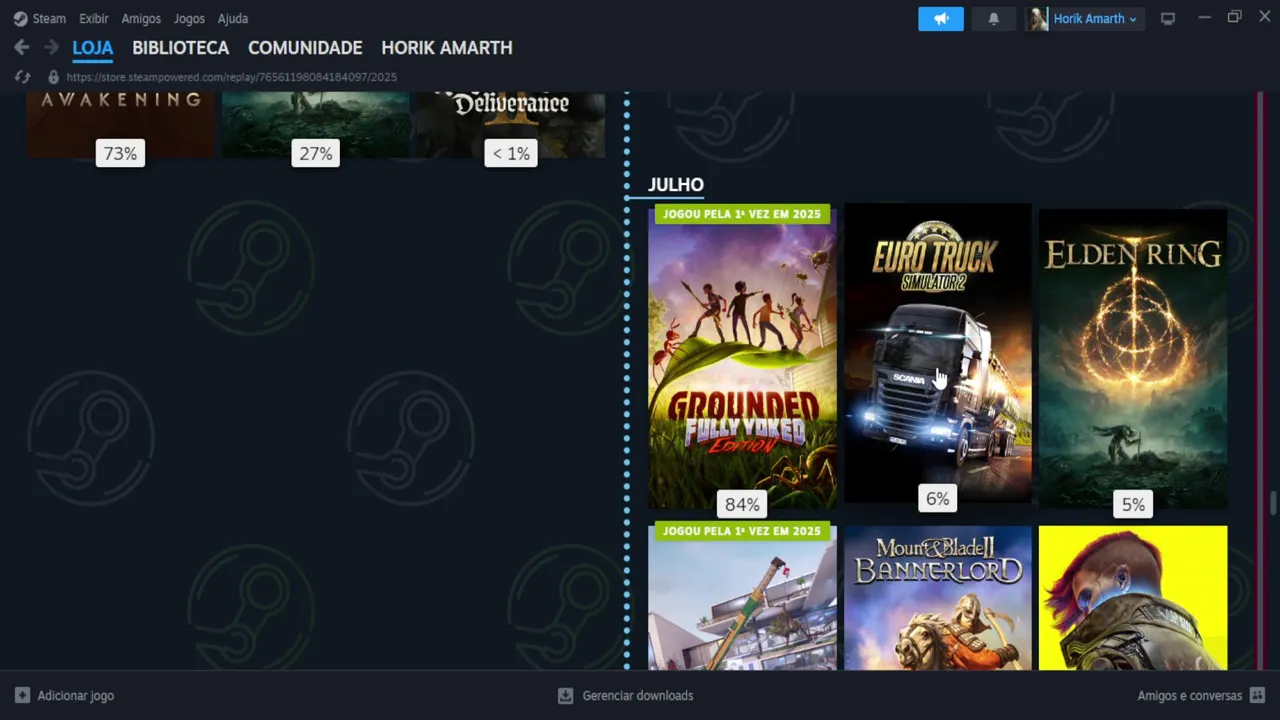1280x720 pixels.
Task: Click the 27% playtime label
Action: pos(315,153)
